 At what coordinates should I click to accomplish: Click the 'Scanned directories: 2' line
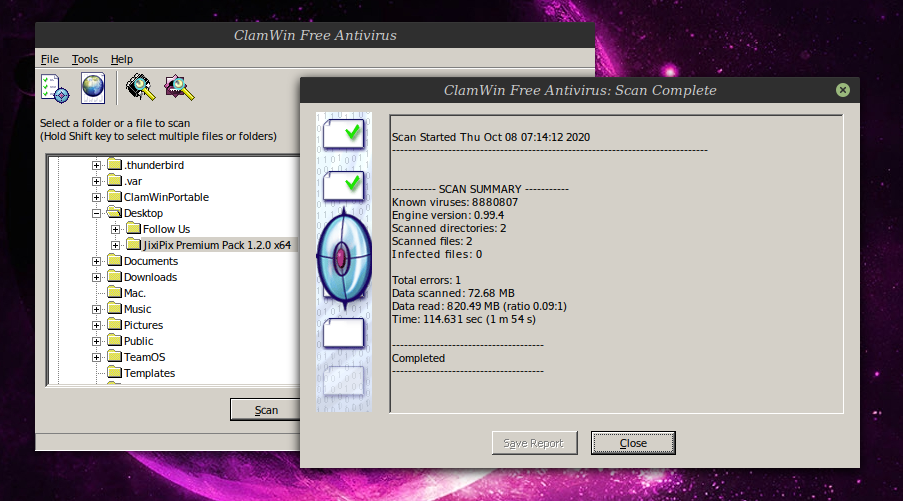point(449,228)
